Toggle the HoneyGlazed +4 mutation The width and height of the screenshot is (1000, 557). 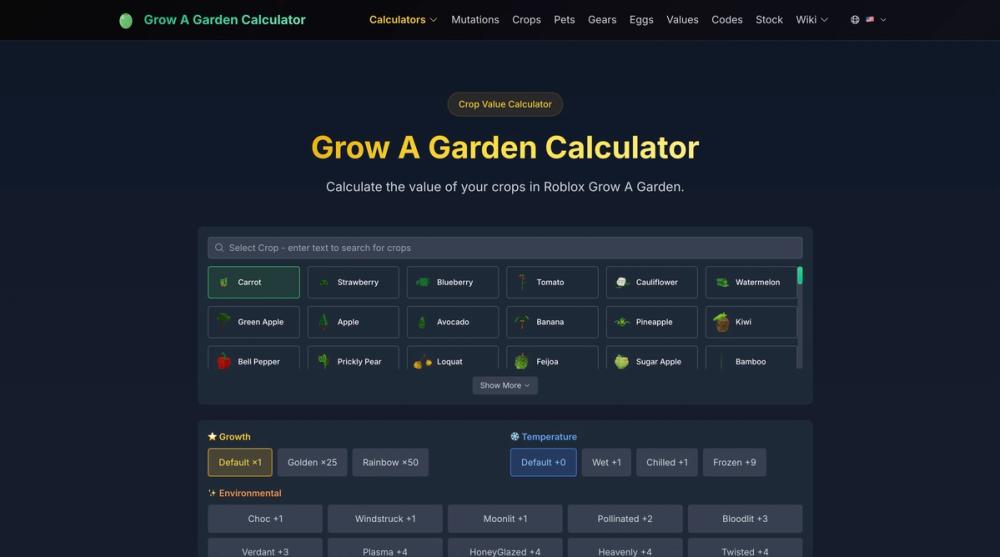tap(505, 548)
